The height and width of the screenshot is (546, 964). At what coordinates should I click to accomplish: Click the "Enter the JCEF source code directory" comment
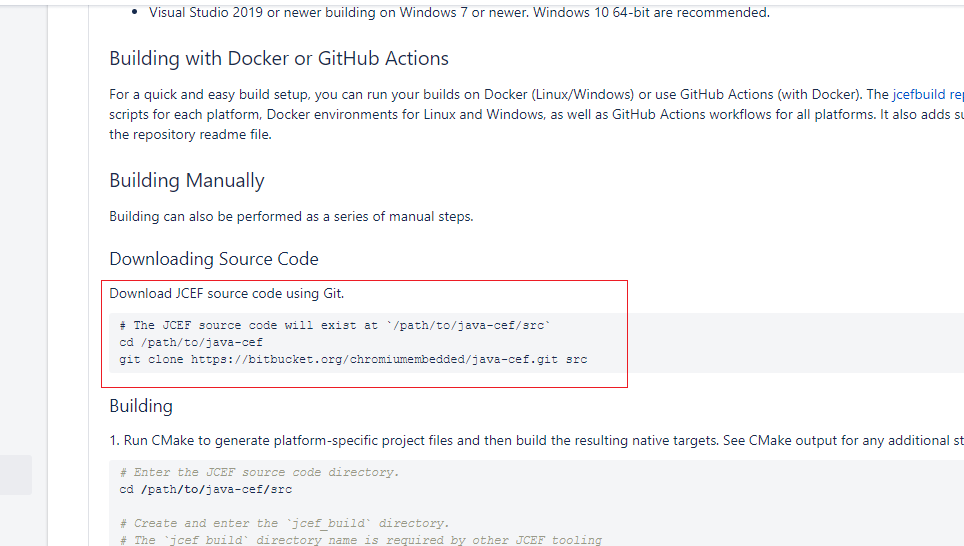coord(259,472)
